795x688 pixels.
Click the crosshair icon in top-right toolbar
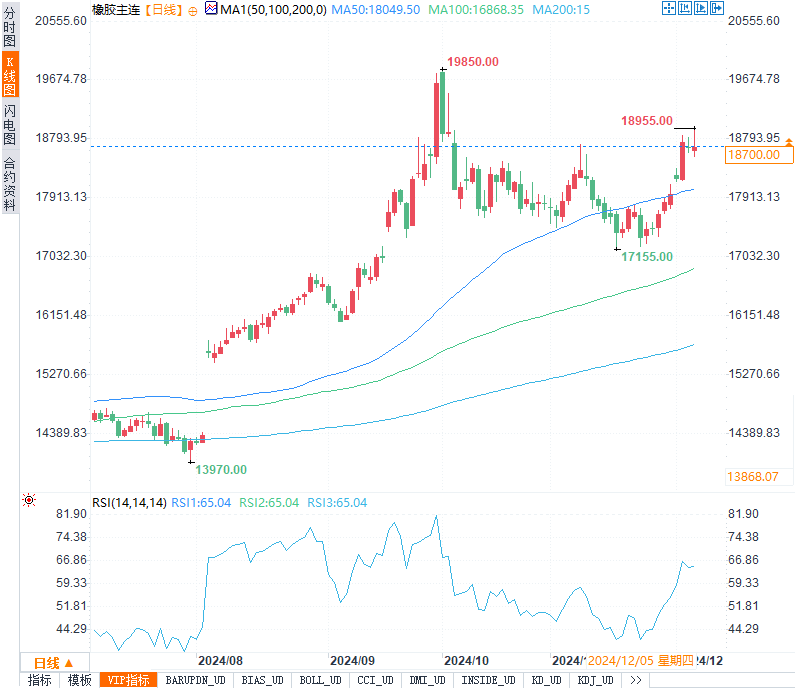coord(668,9)
